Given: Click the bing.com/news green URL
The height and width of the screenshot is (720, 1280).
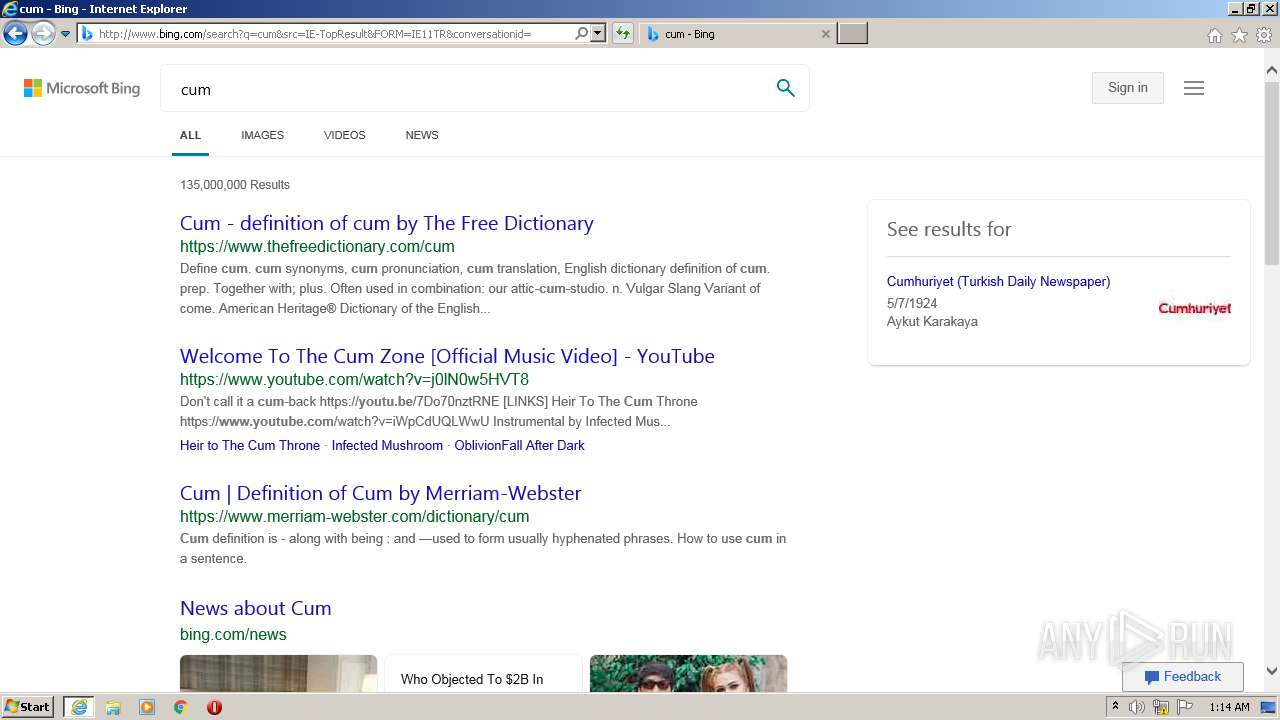Looking at the screenshot, I should [x=233, y=635].
